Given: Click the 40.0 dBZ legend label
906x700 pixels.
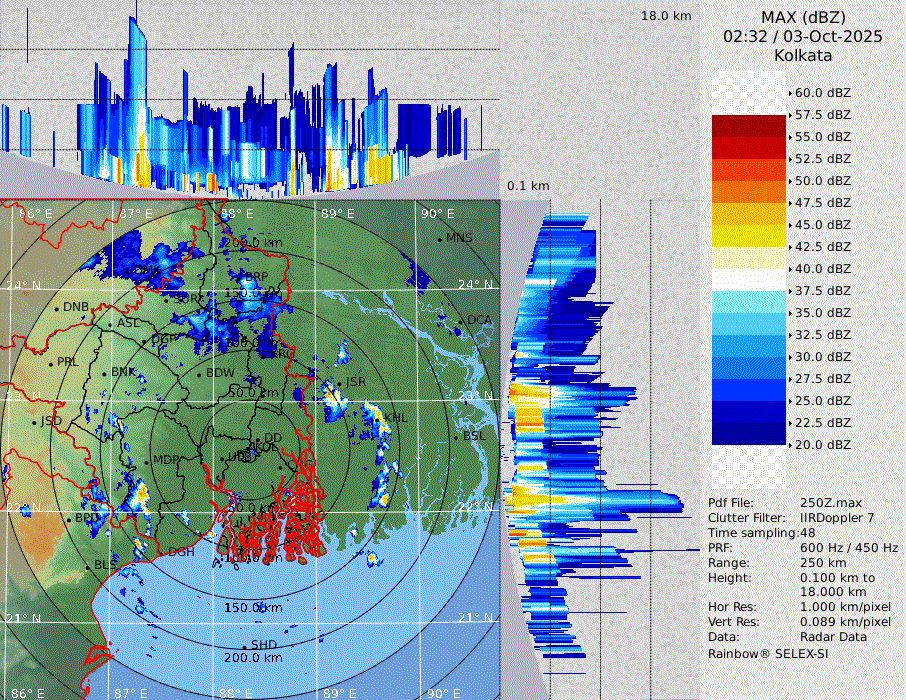Looking at the screenshot, I should tap(822, 268).
